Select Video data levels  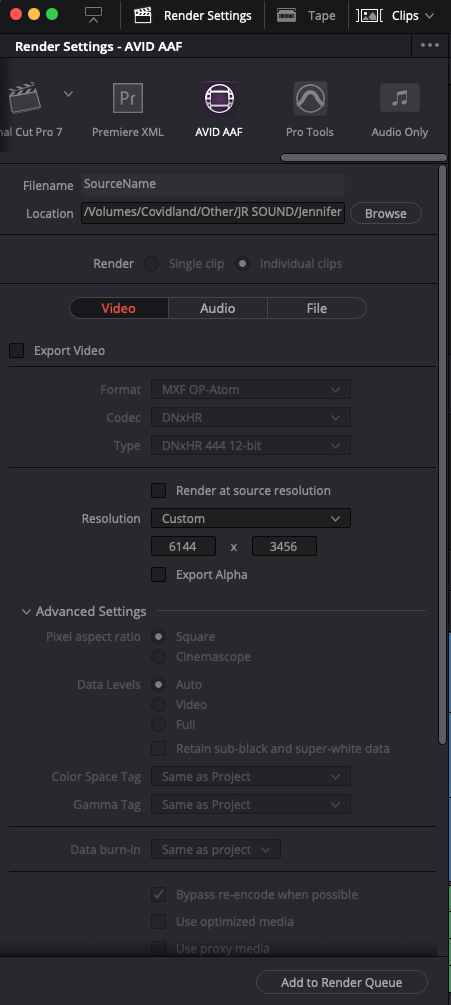158,704
